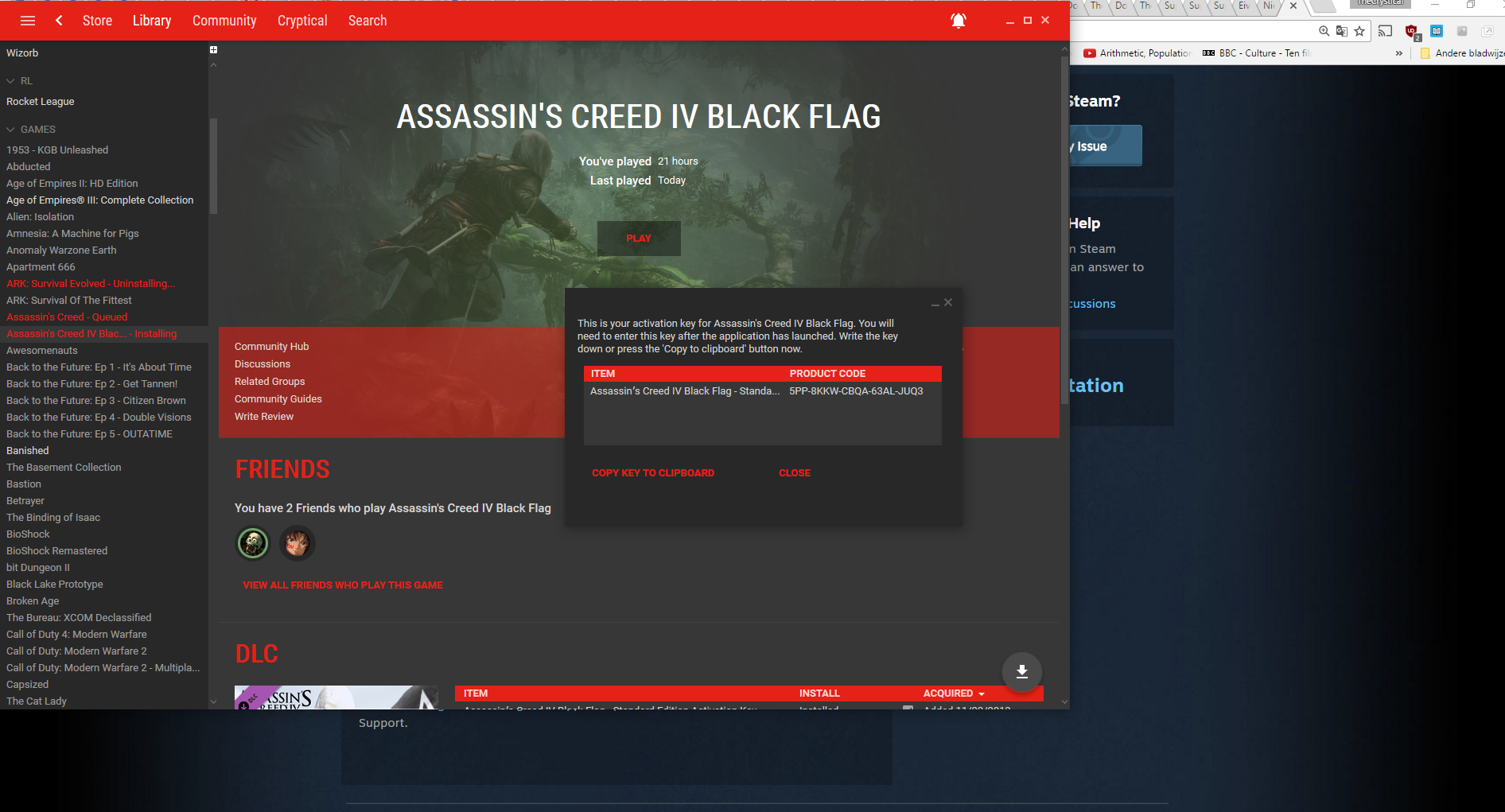
Task: Click the translate page icon in browser
Action: pos(1342,31)
